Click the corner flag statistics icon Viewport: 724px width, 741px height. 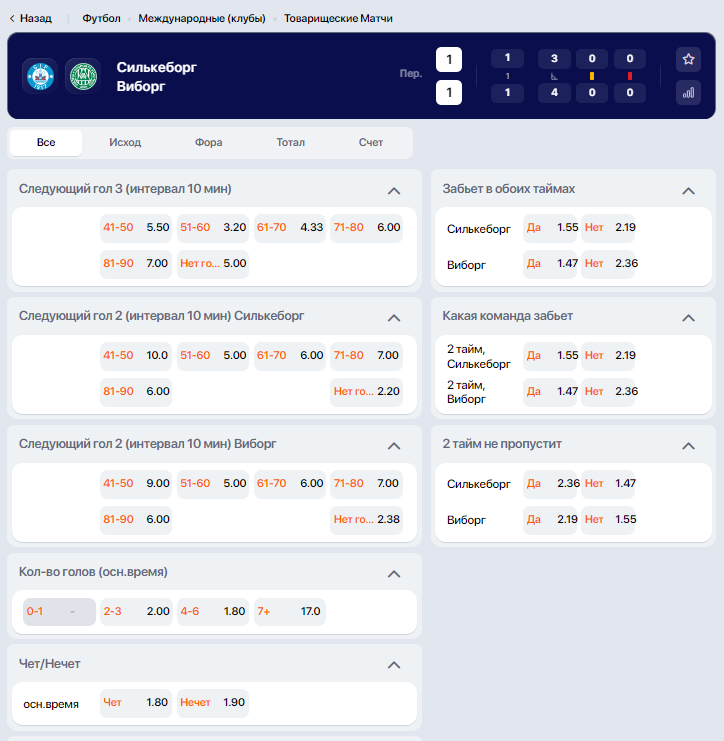554,77
